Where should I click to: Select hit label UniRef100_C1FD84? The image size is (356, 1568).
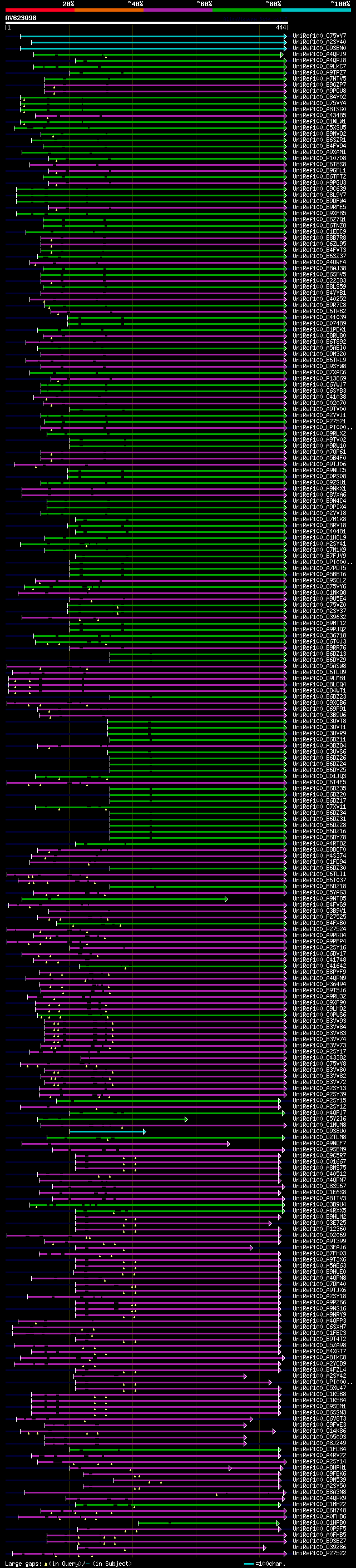click(319, 1449)
